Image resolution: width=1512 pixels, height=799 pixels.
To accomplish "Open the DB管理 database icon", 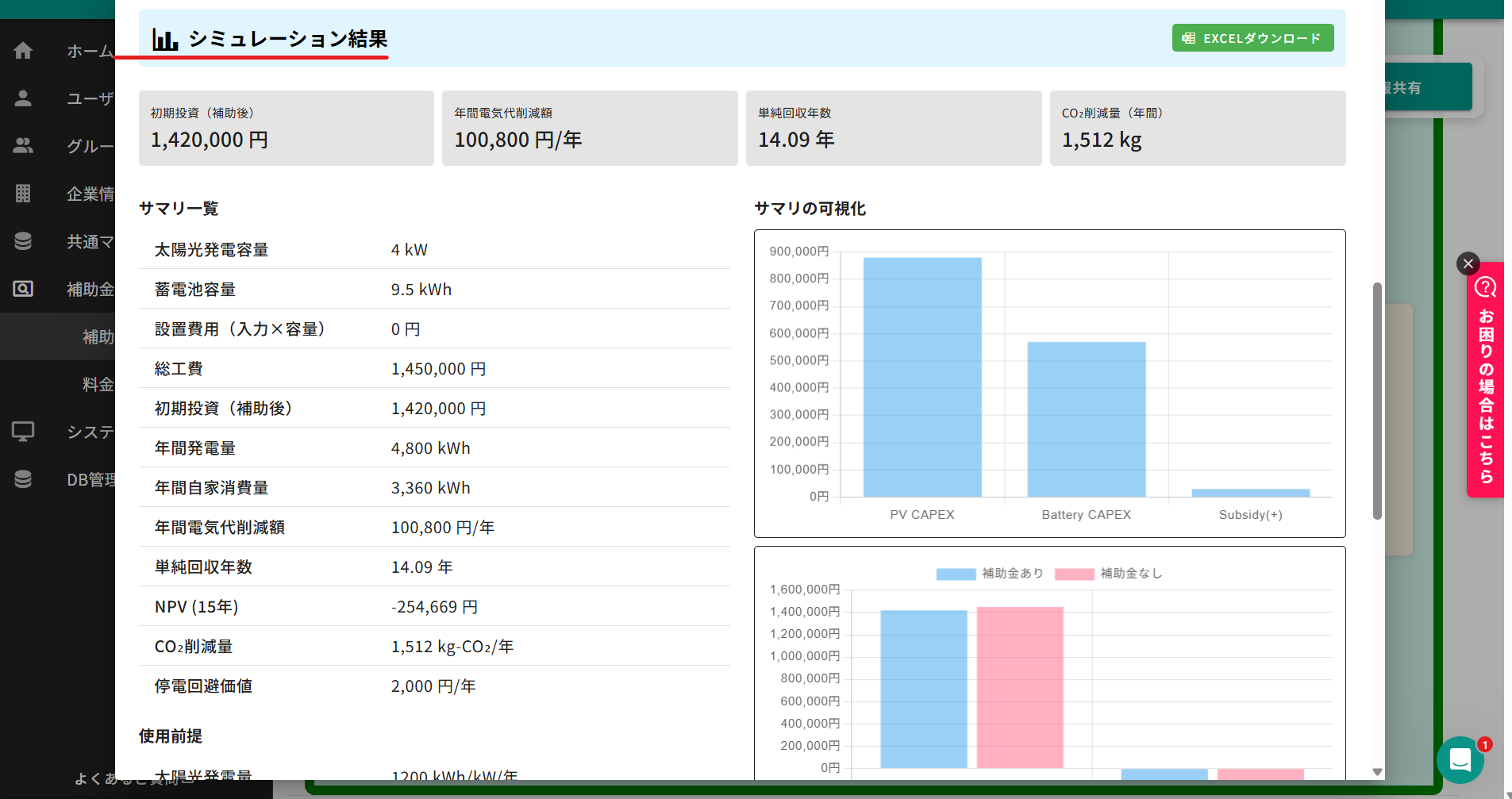I will pyautogui.click(x=23, y=479).
